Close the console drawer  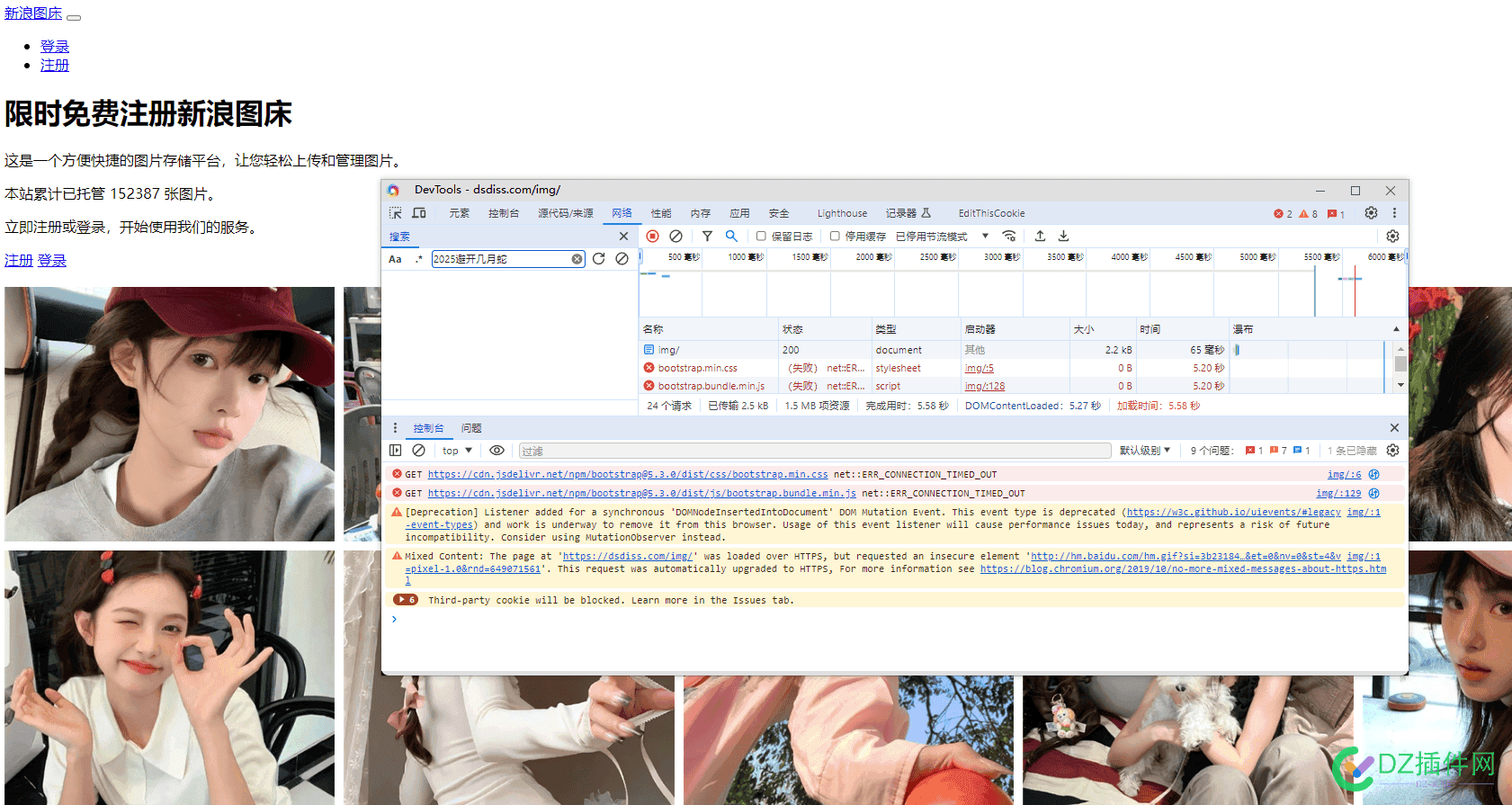(x=1394, y=427)
